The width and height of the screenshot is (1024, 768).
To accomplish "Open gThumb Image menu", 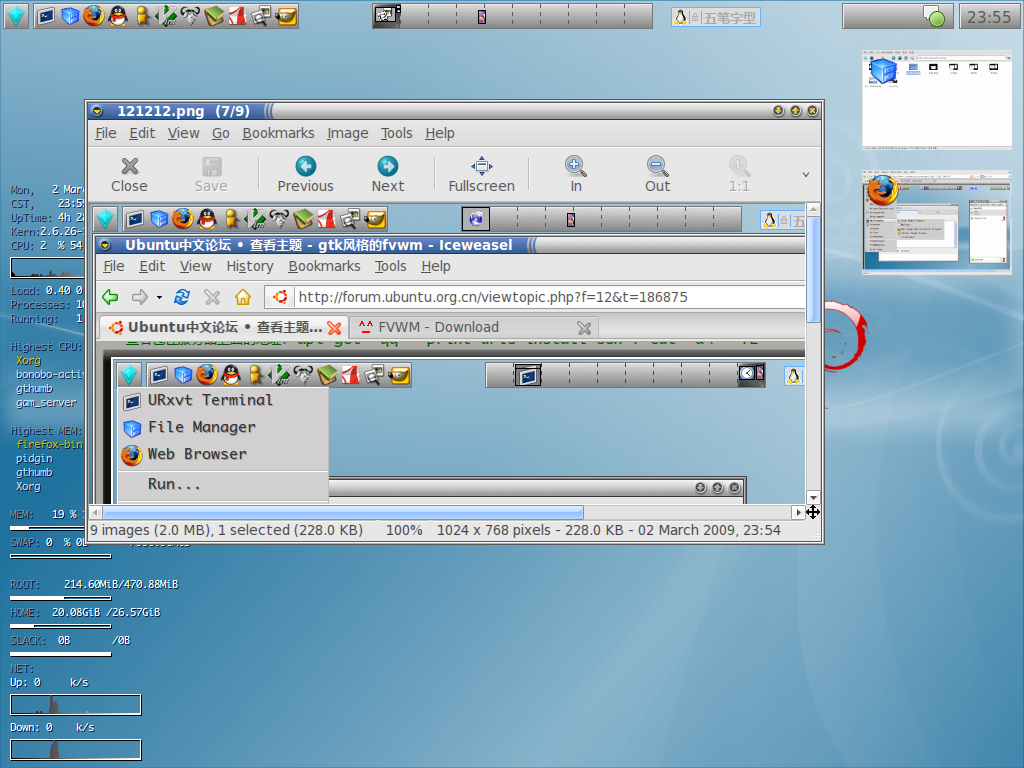I will pos(347,133).
